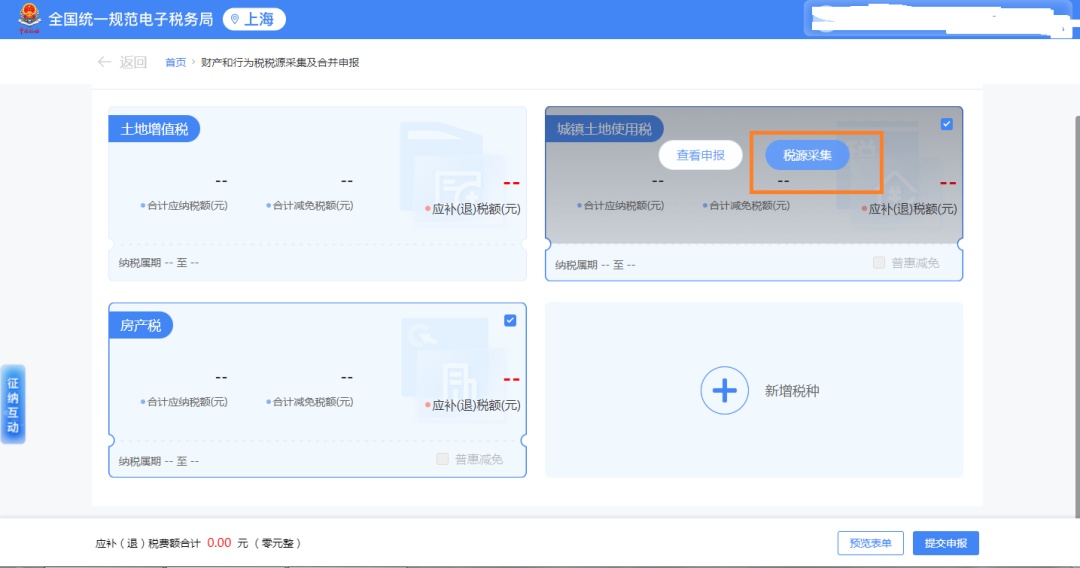Viewport: 1080px width, 568px height.
Task: Open the 上海 location selector
Action: (x=254, y=19)
